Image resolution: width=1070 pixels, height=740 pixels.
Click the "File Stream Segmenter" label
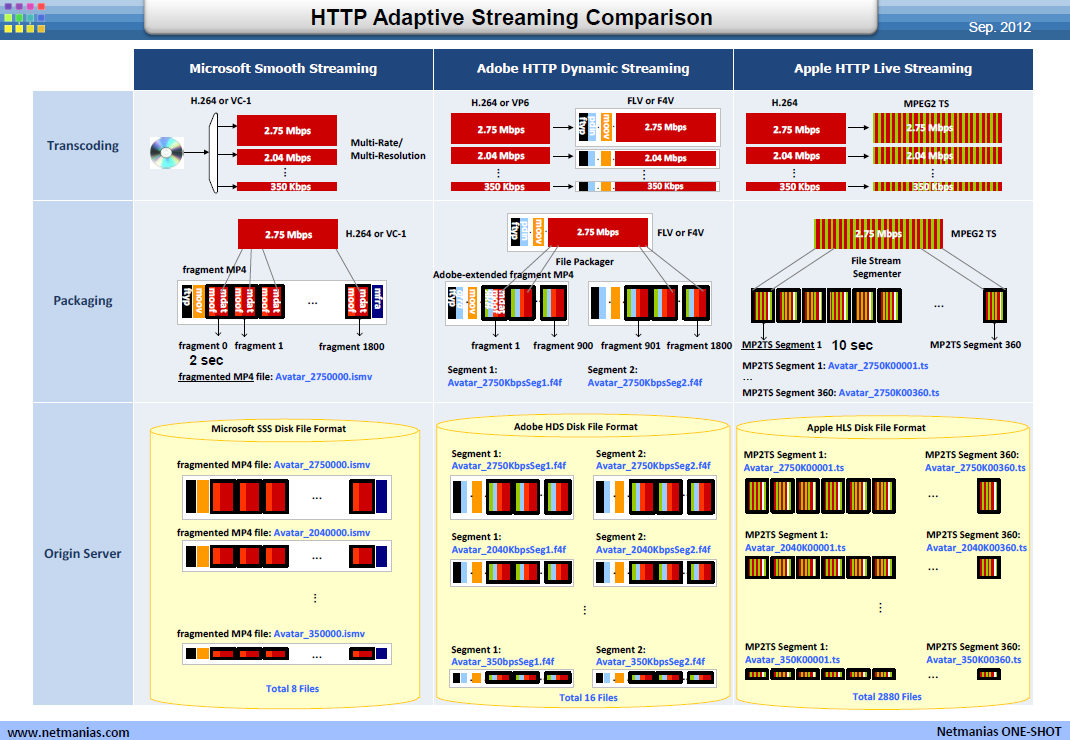[876, 267]
